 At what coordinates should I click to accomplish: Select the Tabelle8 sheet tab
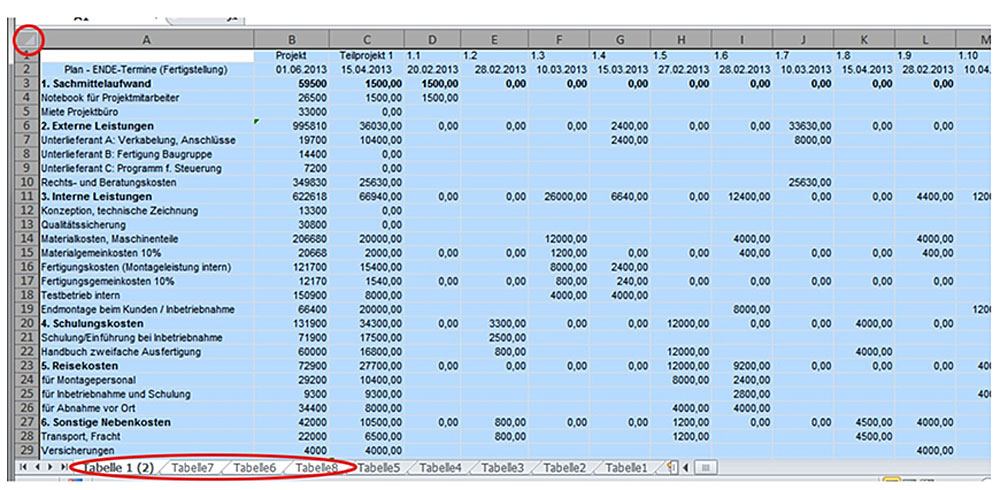coord(316,467)
